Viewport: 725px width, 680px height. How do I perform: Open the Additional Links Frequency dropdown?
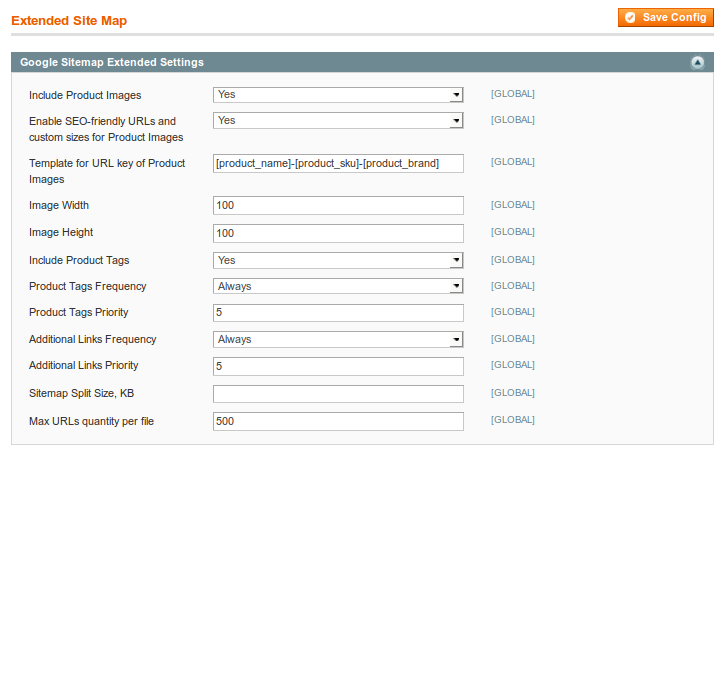coord(338,339)
